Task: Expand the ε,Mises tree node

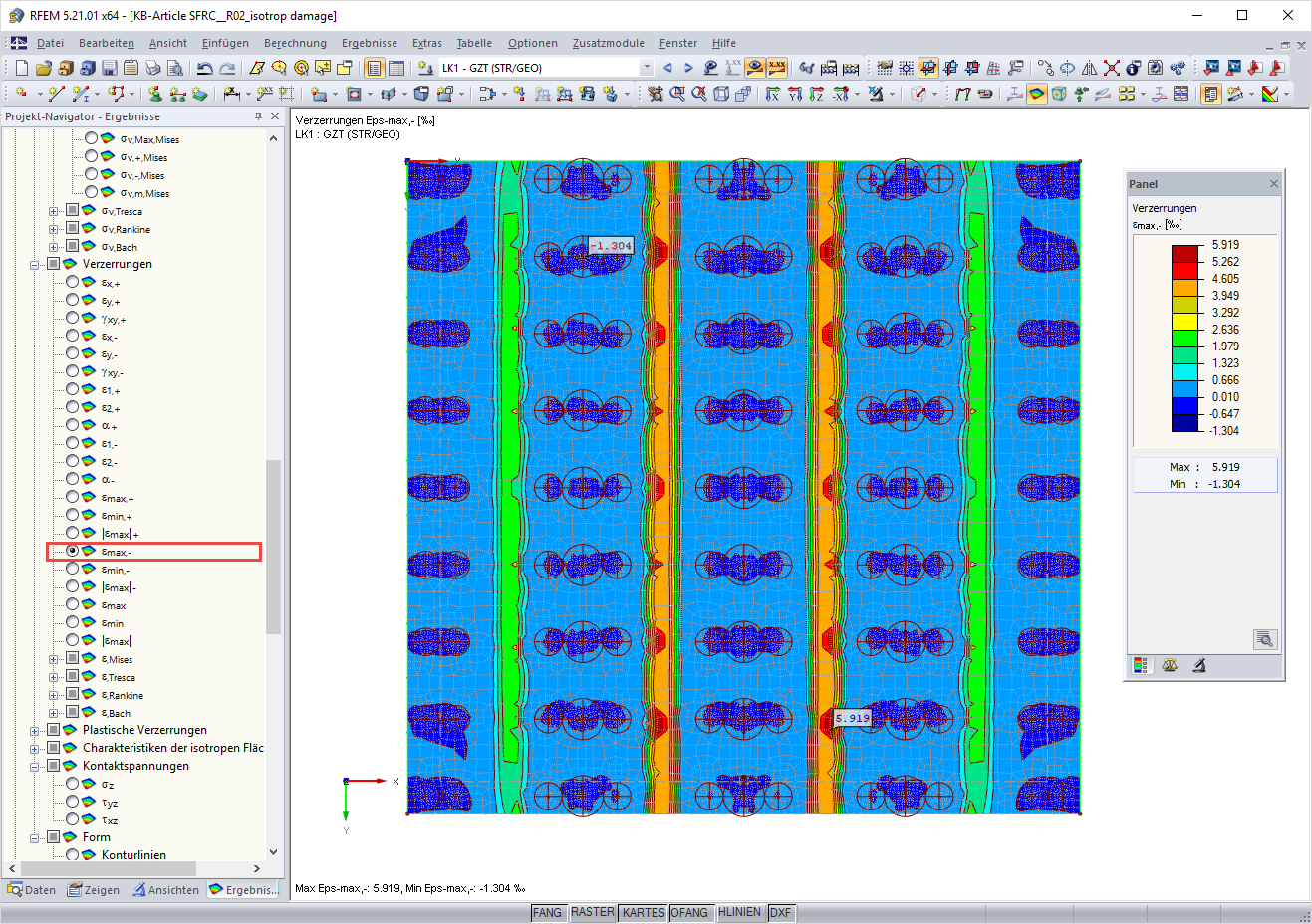Action: pyautogui.click(x=54, y=659)
